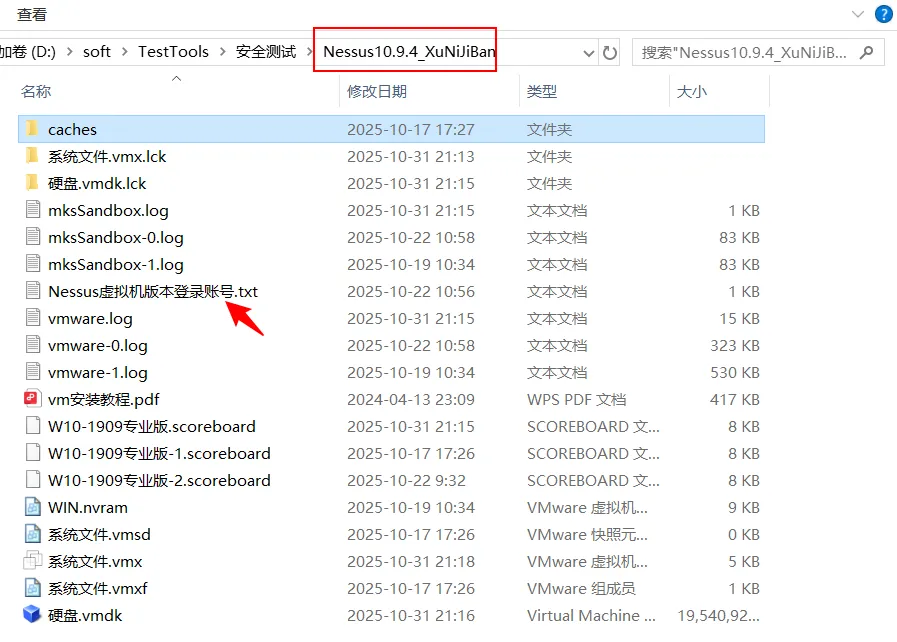Open the address bar history dropdown
897x642 pixels.
click(585, 53)
